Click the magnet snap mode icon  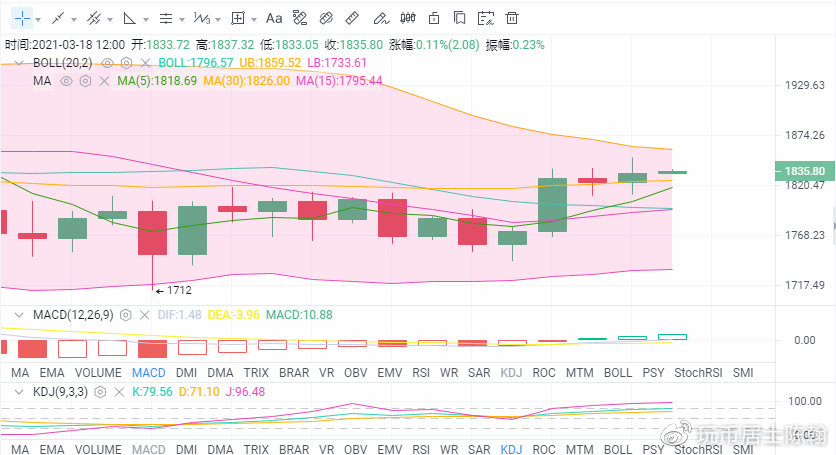click(x=326, y=19)
